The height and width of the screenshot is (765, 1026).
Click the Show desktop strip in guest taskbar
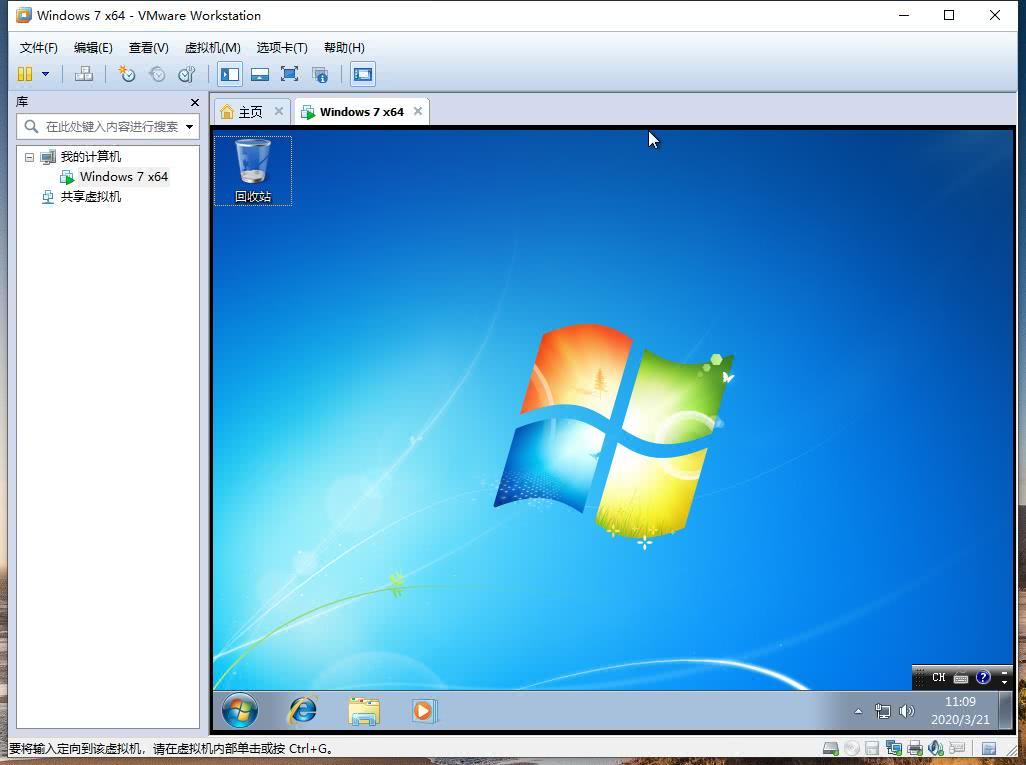pos(1006,710)
